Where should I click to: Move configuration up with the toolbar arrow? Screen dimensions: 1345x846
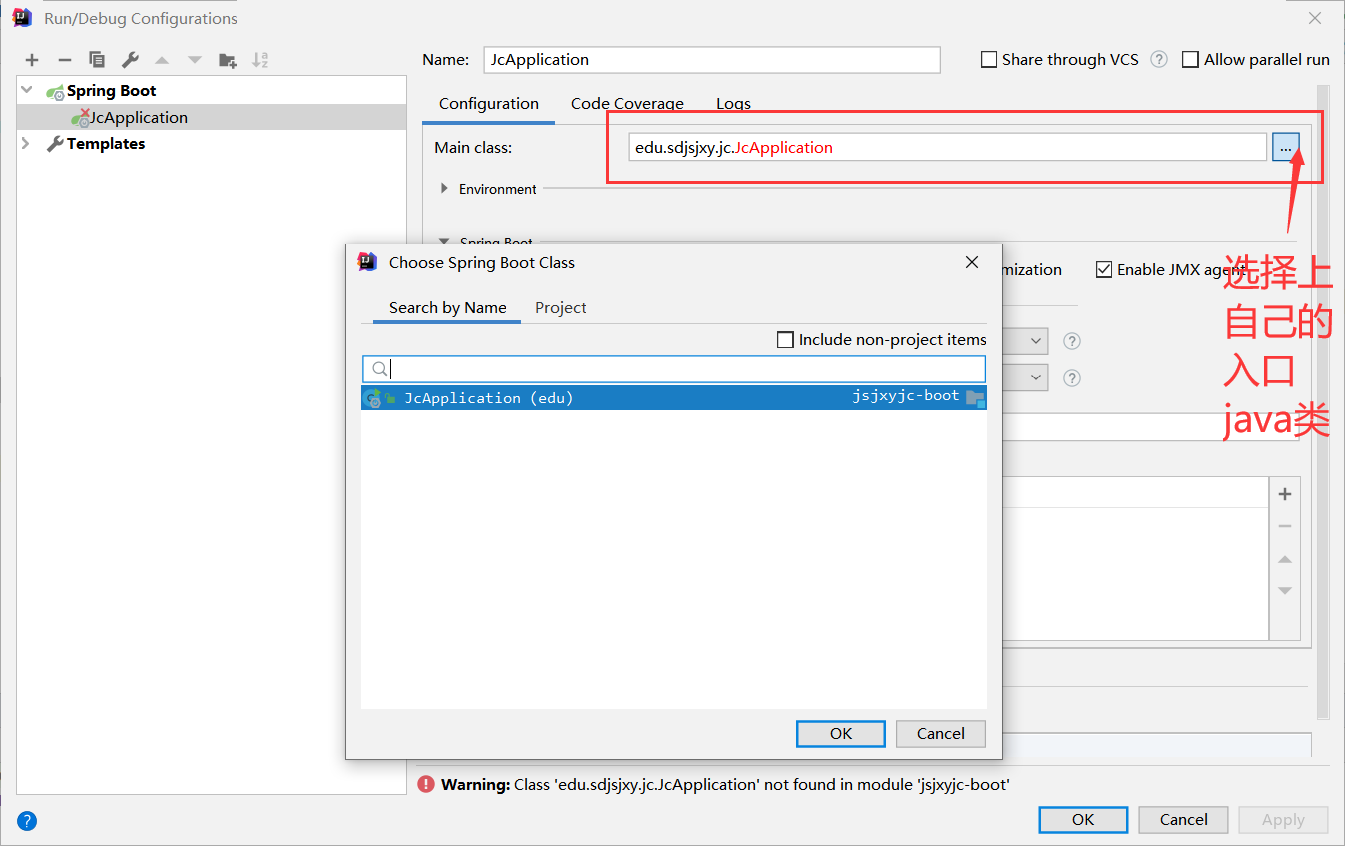pos(162,60)
